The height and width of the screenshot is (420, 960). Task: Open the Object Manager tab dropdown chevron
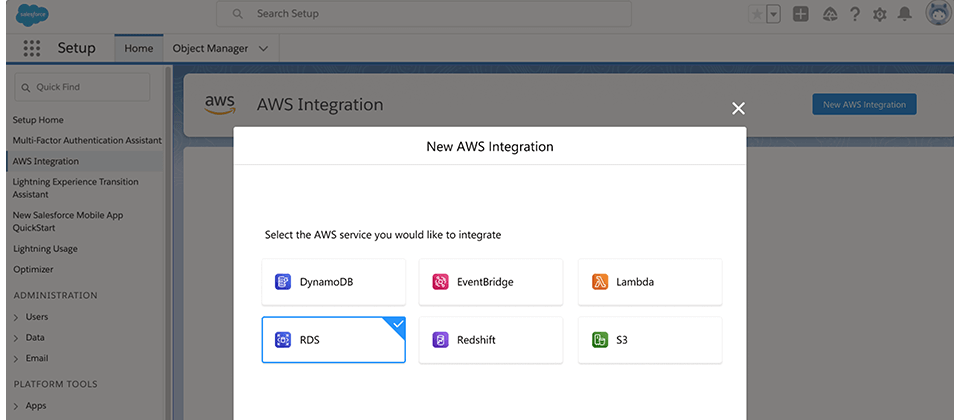coord(263,48)
